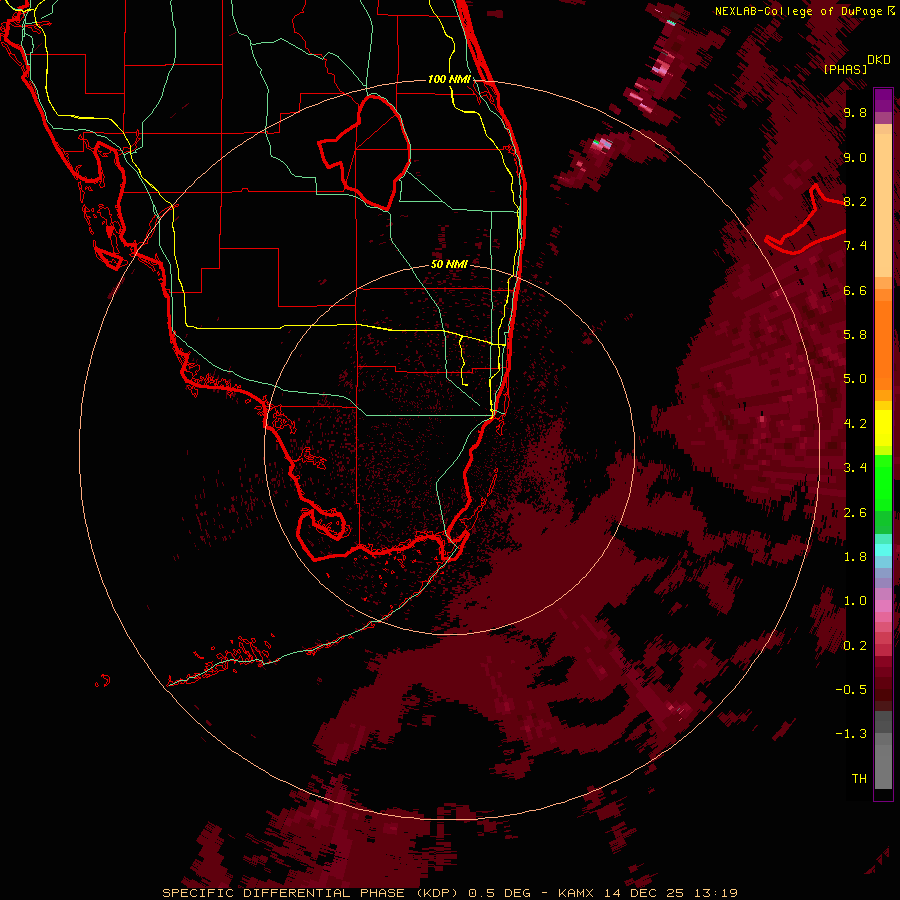
Task: Click the "(KDP)" product code in caption
Action: [437, 893]
